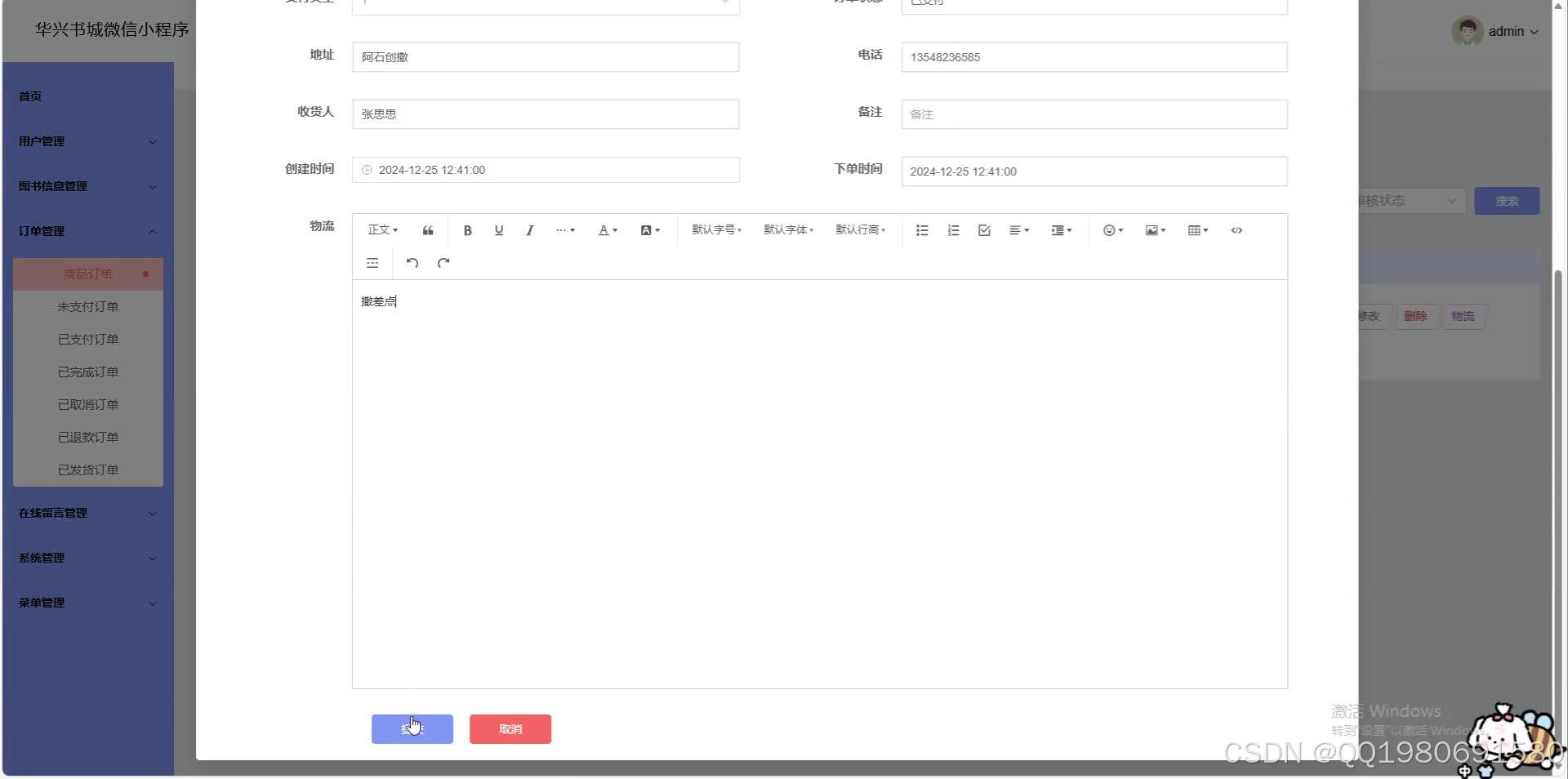This screenshot has height=779, width=1568.
Task: Select 已发货订单 in the sidebar
Action: (88, 470)
